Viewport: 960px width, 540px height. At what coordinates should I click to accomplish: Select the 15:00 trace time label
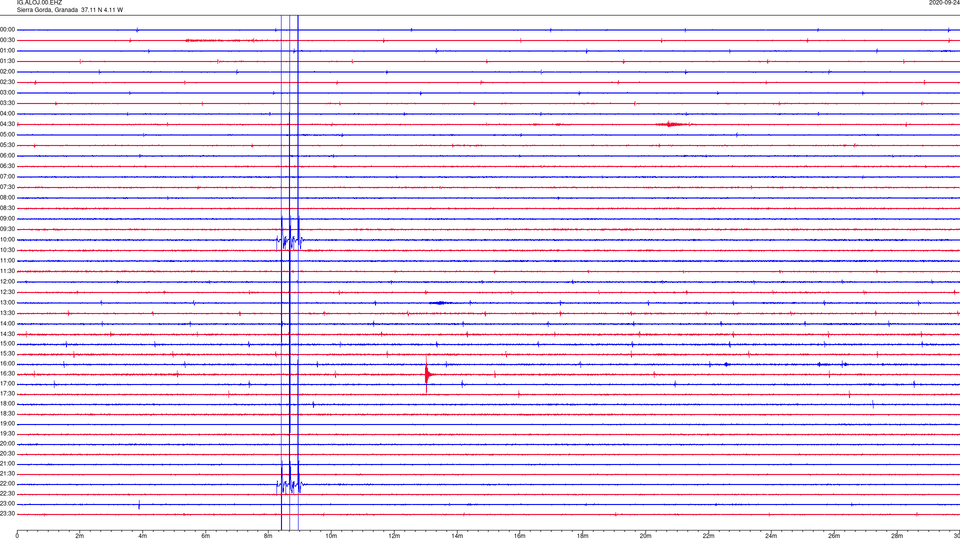point(8,344)
